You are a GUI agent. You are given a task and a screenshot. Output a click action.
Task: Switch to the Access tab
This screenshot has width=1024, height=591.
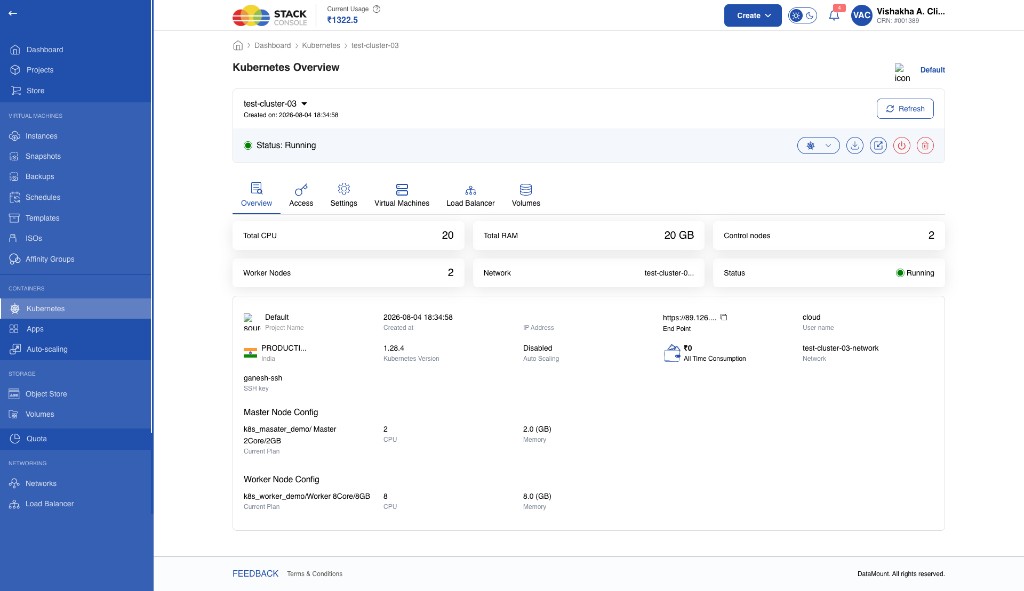point(301,195)
